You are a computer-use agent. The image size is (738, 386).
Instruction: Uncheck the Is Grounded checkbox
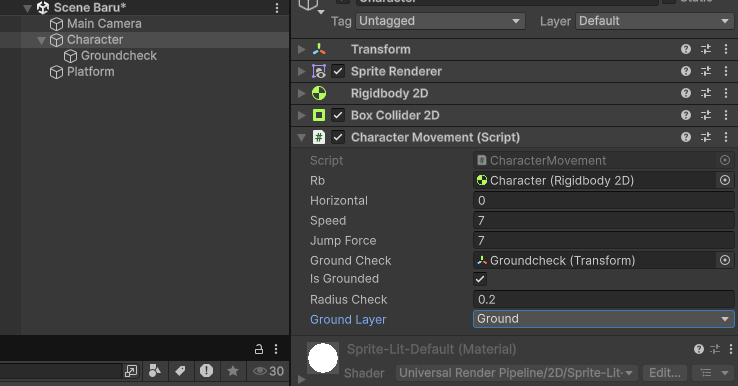point(480,279)
